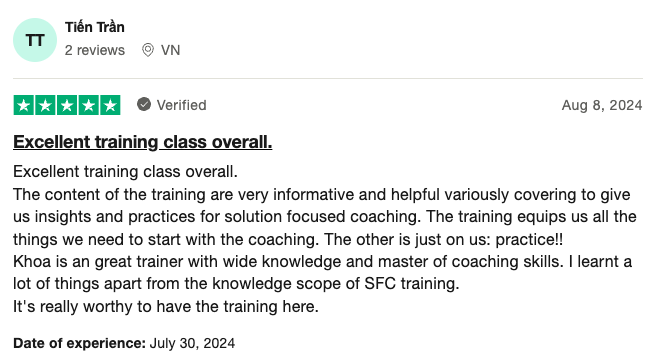Open the 'Excellent training class overall.' review title
Image resolution: width=655 pixels, height=362 pixels.
tap(142, 142)
